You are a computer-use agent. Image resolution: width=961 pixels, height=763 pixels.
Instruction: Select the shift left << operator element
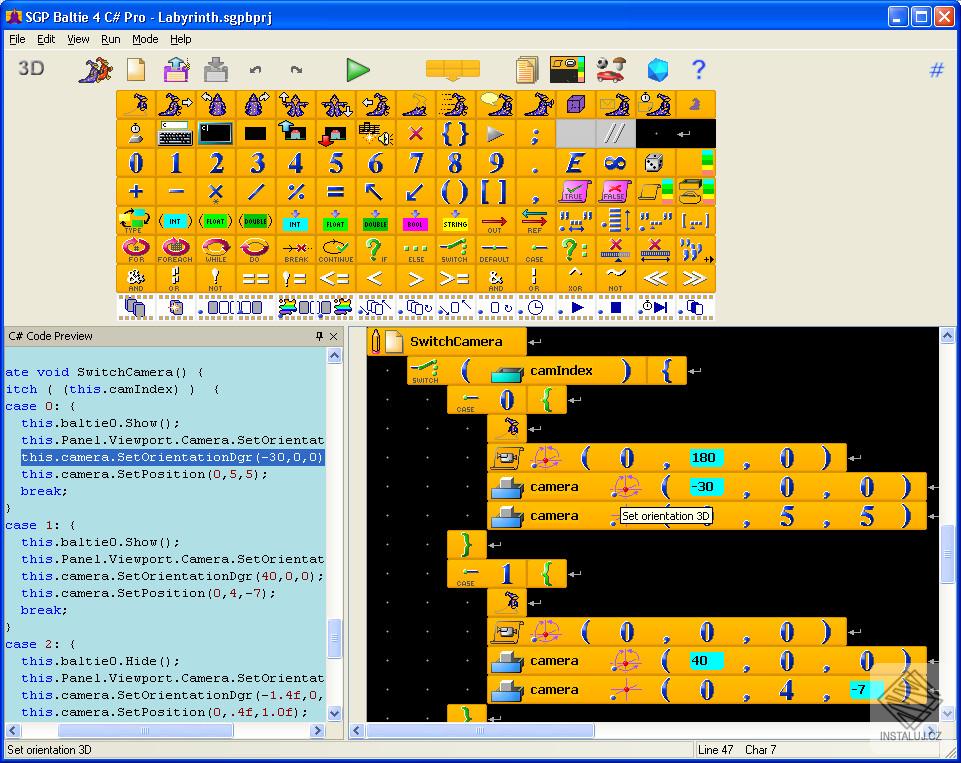pos(654,279)
